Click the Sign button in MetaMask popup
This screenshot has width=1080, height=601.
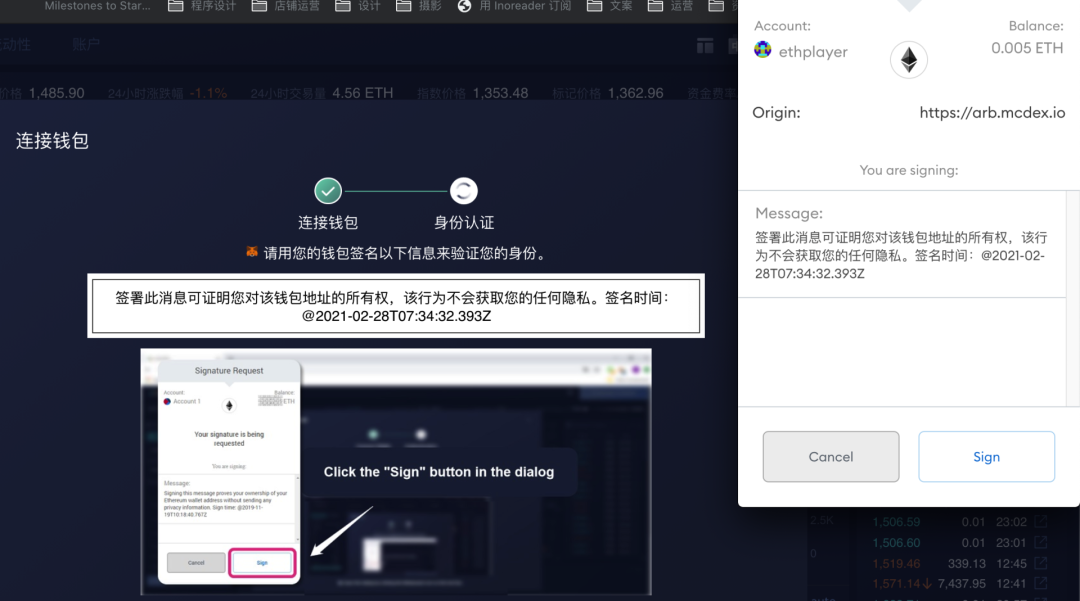(986, 457)
